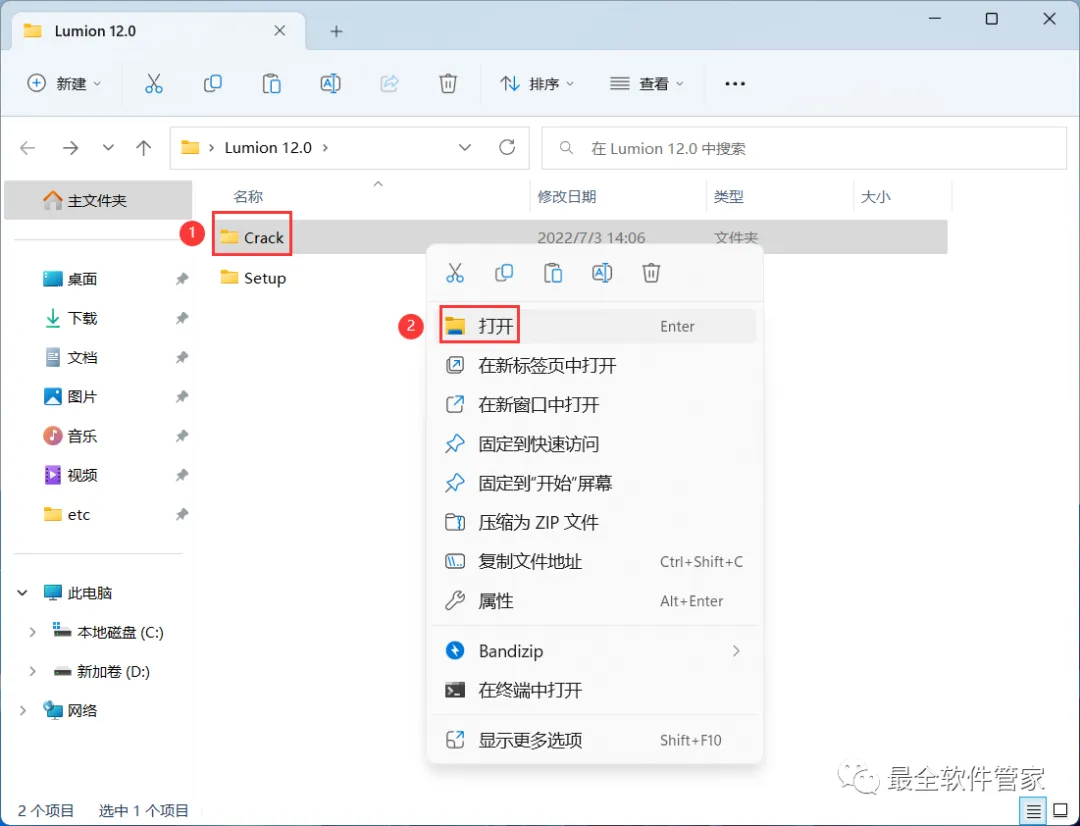
Task: Sort by 类型 column header
Action: tap(728, 197)
